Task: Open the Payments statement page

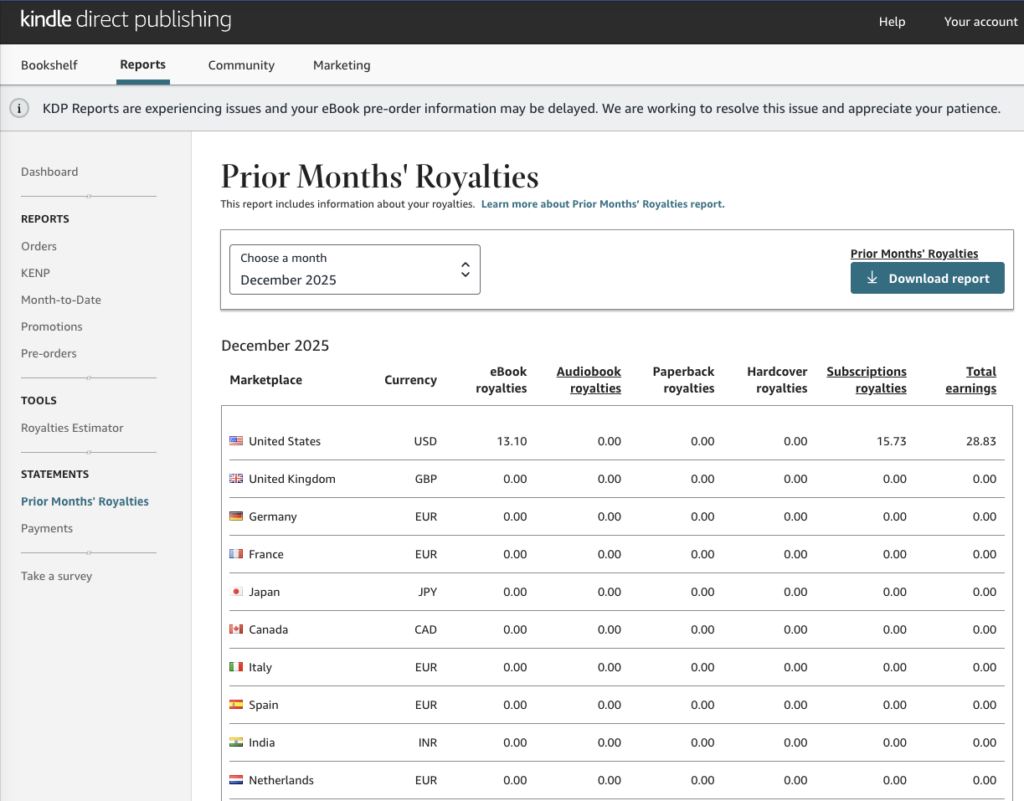Action: [x=47, y=529]
